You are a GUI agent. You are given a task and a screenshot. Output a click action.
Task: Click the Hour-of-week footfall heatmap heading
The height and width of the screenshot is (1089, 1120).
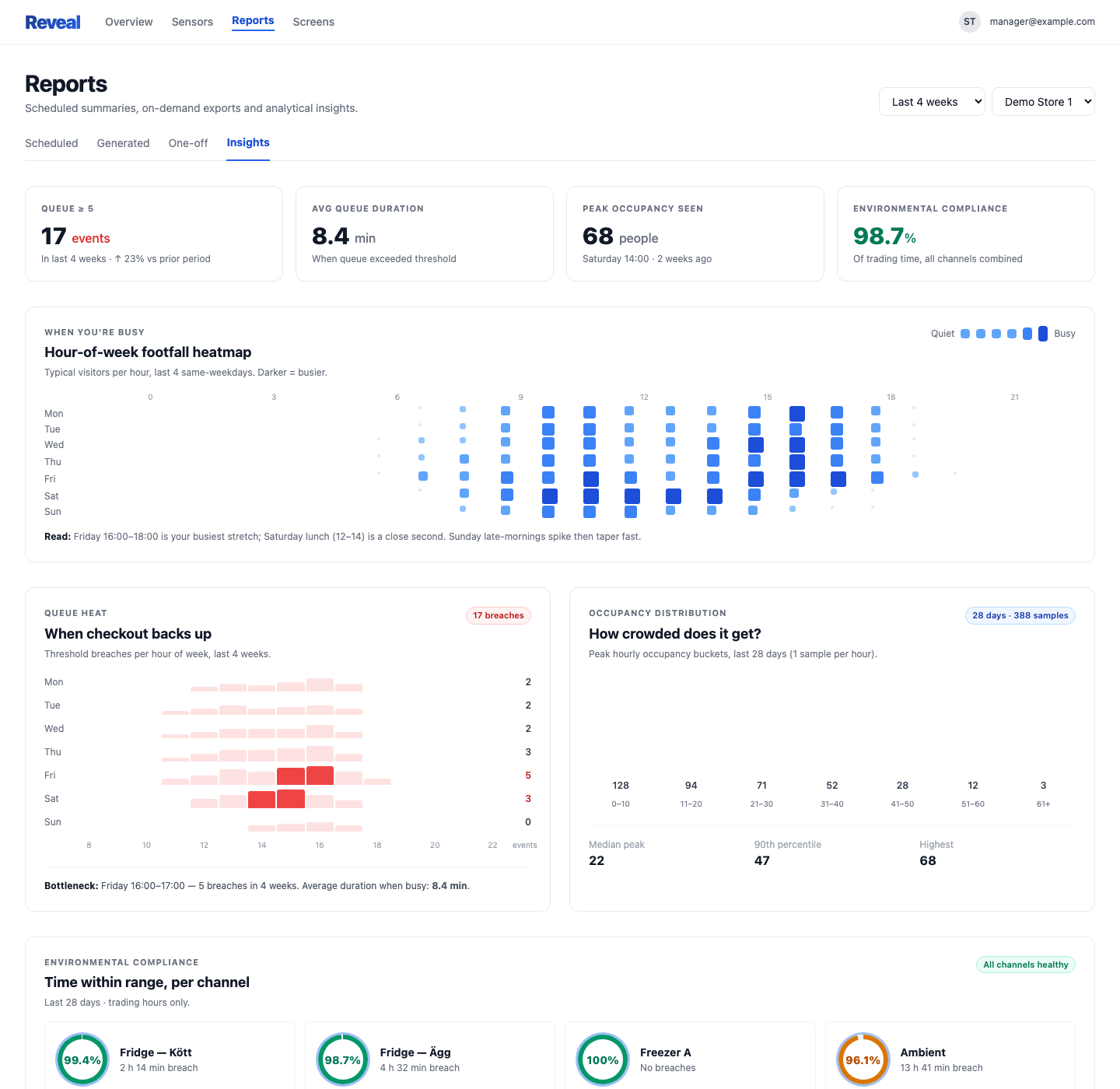[x=148, y=352]
